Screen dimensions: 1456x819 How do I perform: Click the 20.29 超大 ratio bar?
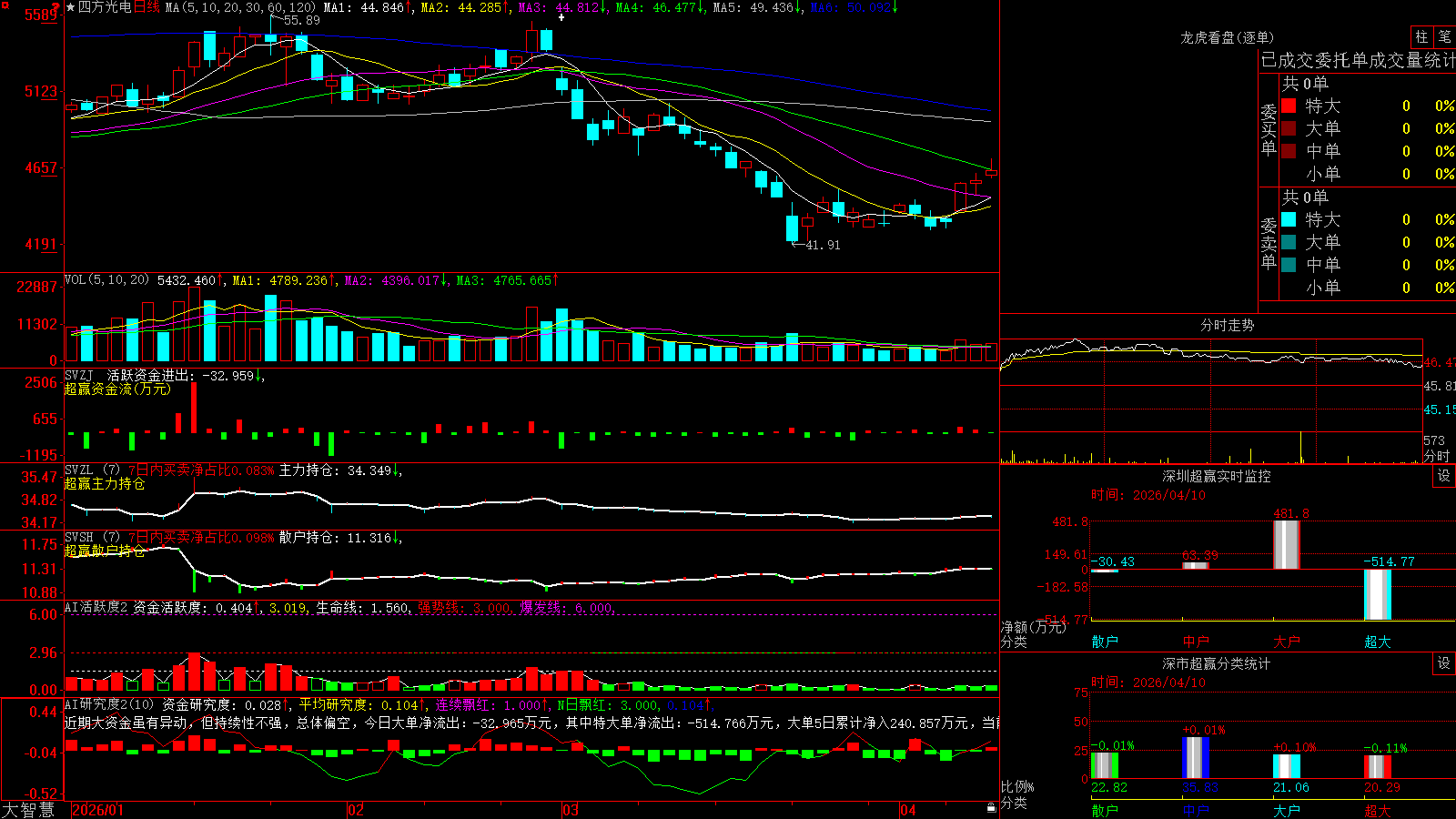point(1378,767)
